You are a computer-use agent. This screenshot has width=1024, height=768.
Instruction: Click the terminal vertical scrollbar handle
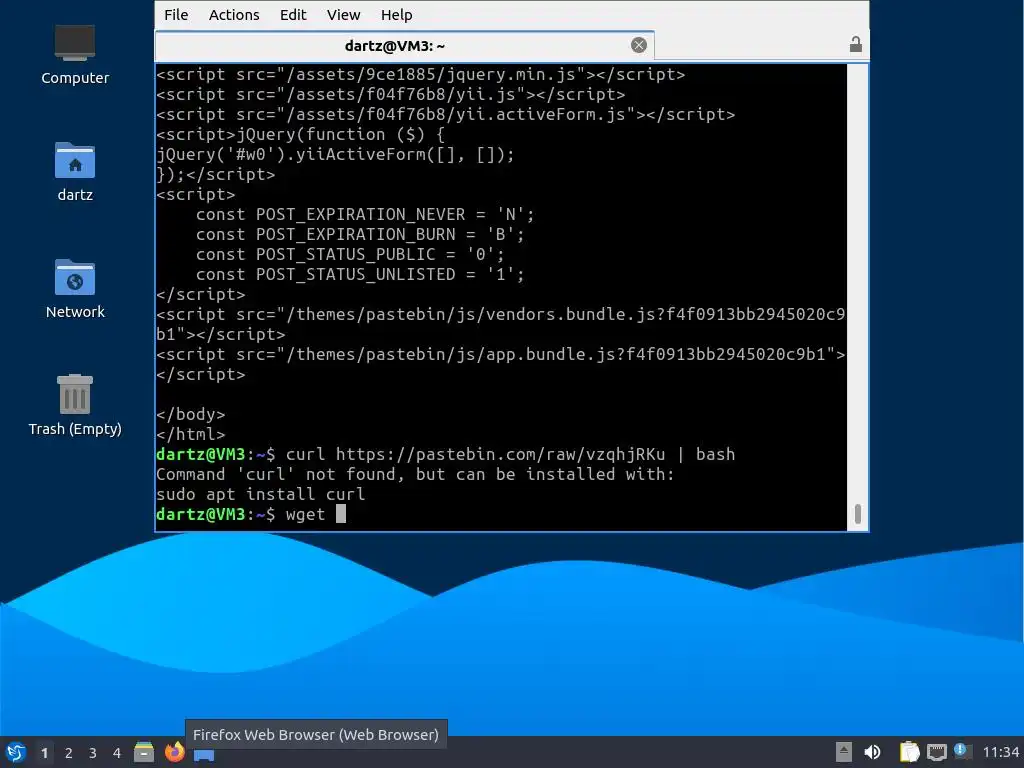(x=857, y=513)
